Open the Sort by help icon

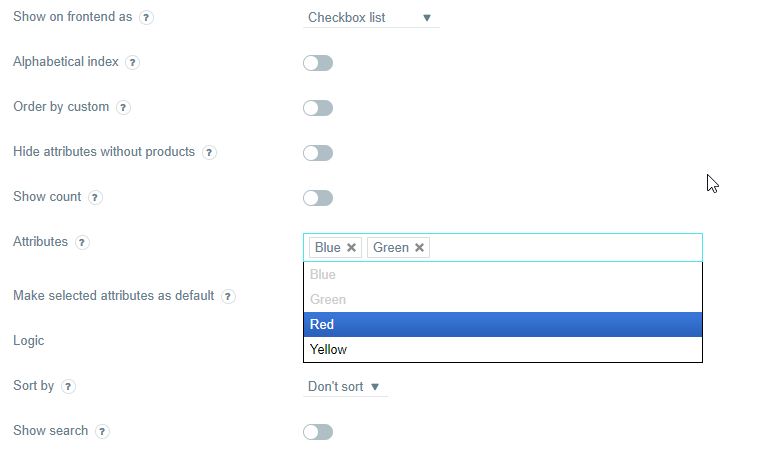68,387
